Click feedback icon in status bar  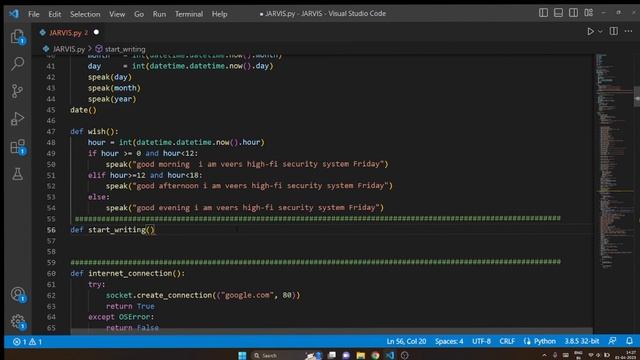613,341
